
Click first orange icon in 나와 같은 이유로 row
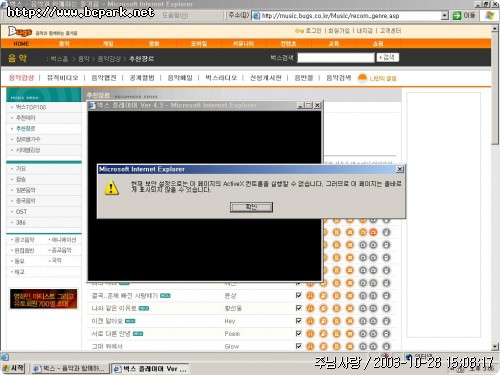(310, 308)
